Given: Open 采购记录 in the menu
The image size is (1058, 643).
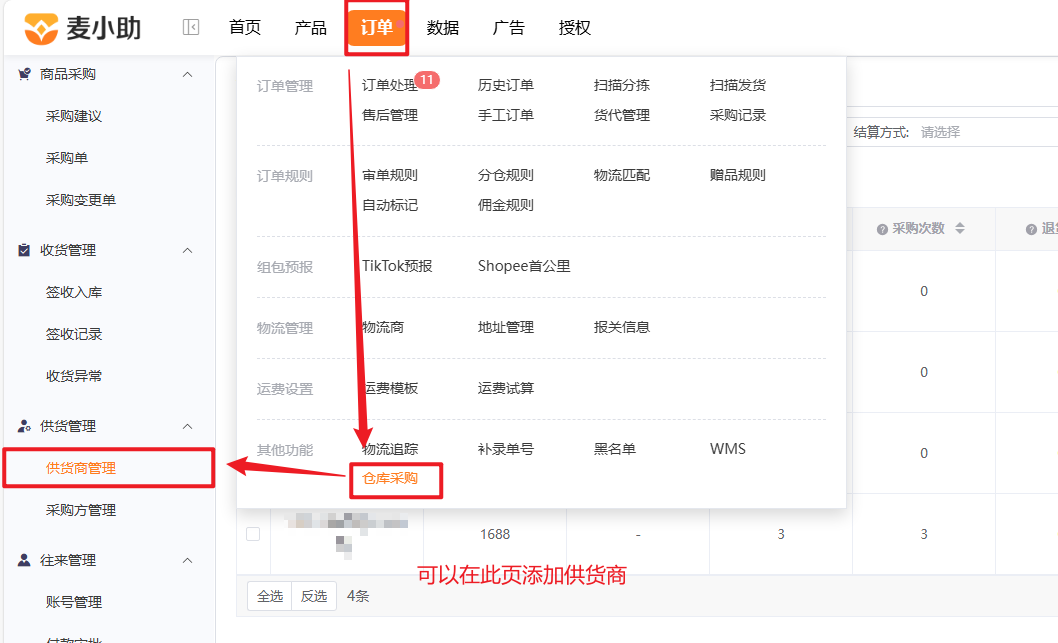Looking at the screenshot, I should pos(737,115).
